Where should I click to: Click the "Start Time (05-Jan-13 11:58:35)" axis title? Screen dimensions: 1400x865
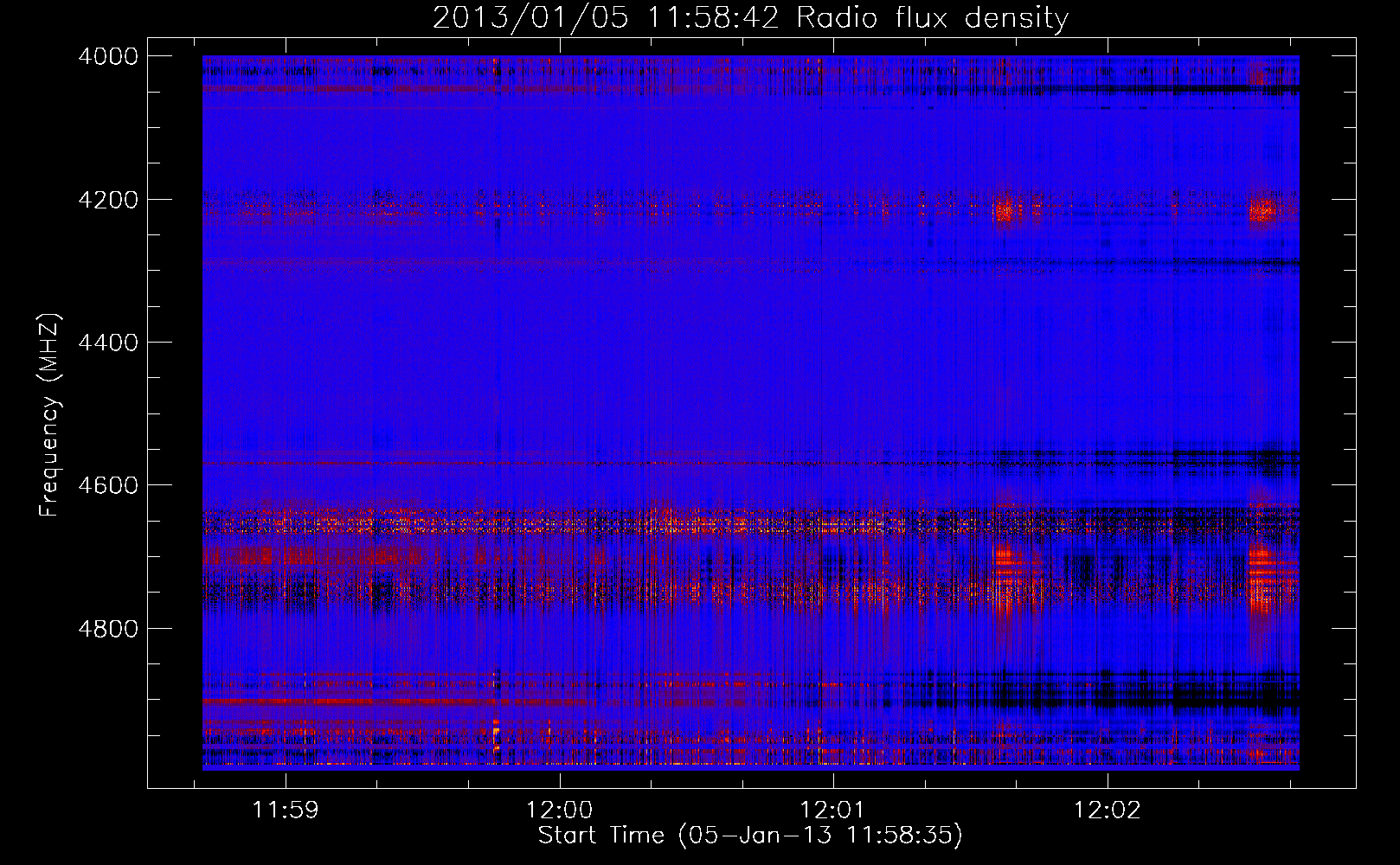(750, 836)
